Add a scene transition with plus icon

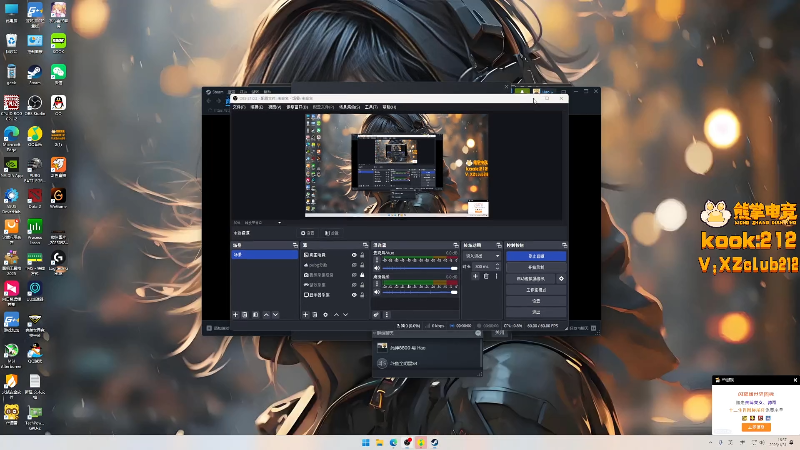475,276
